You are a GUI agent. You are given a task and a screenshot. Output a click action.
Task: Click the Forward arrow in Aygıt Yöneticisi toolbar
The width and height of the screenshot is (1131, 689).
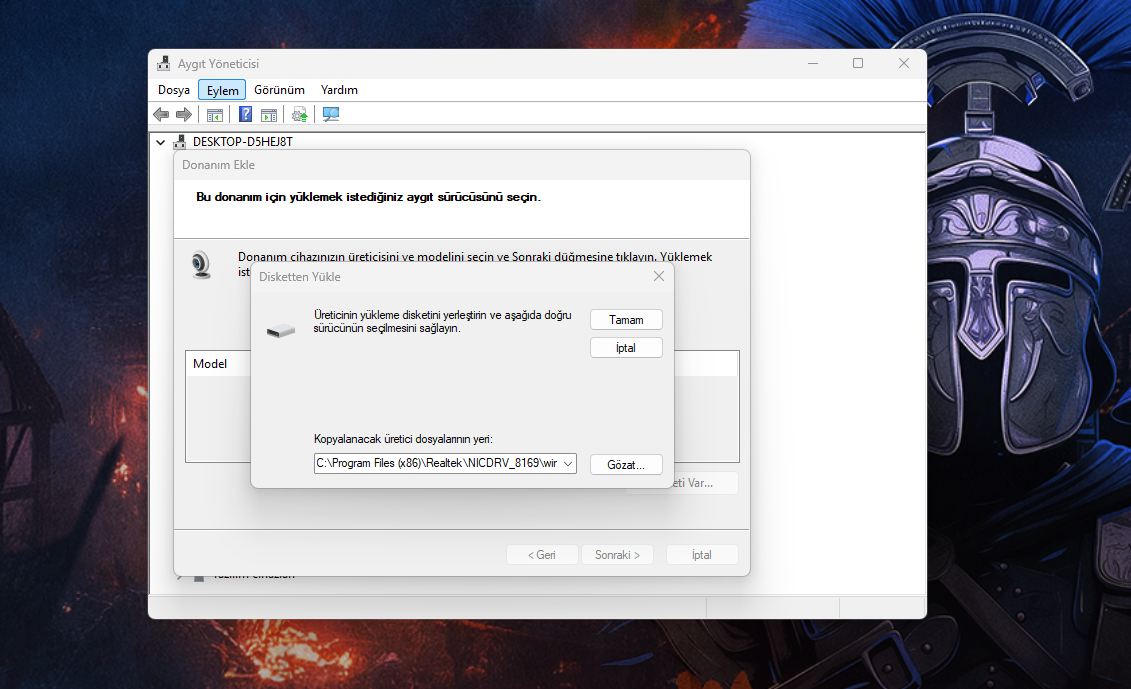coord(184,114)
